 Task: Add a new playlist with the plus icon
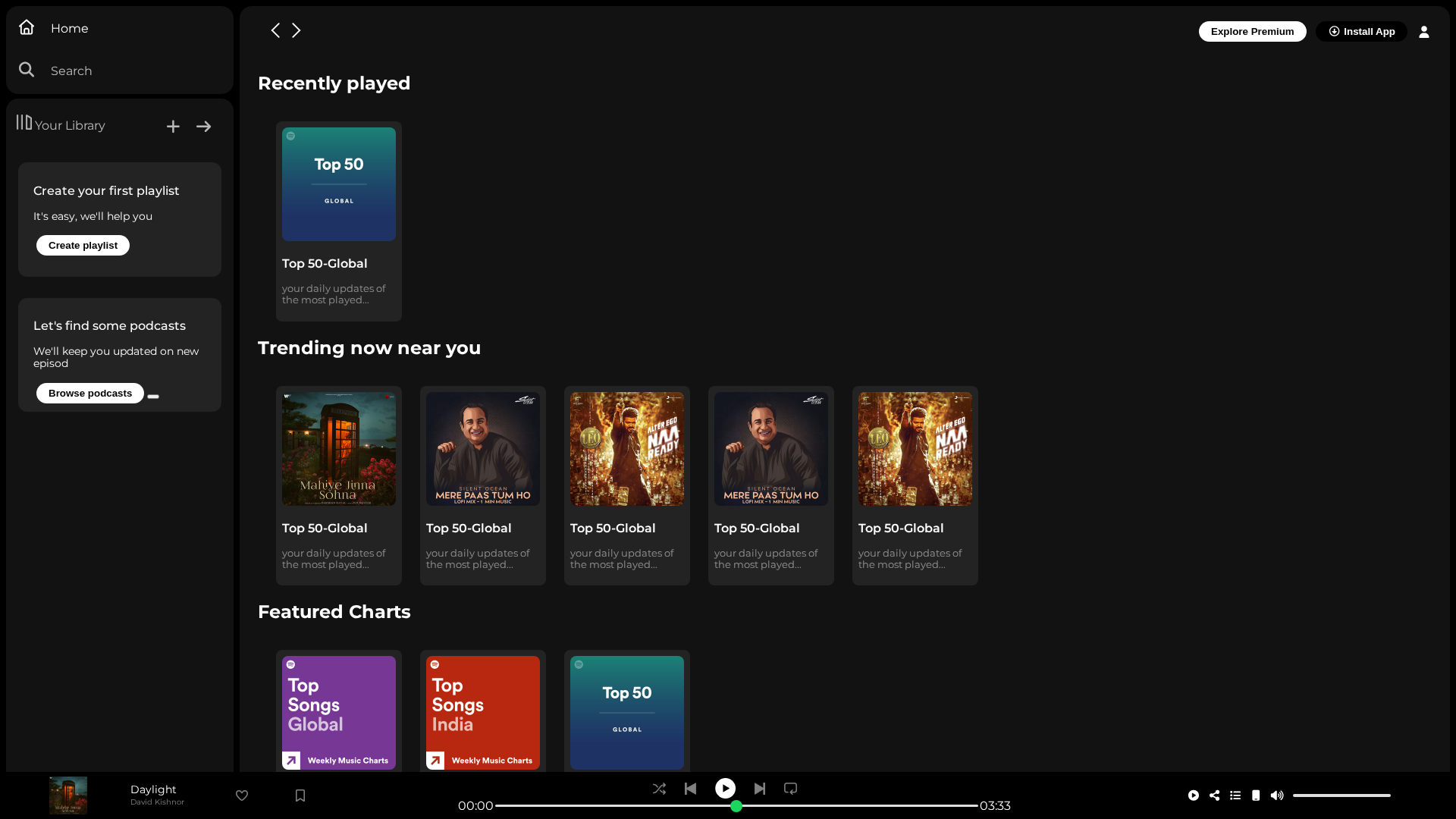173,127
